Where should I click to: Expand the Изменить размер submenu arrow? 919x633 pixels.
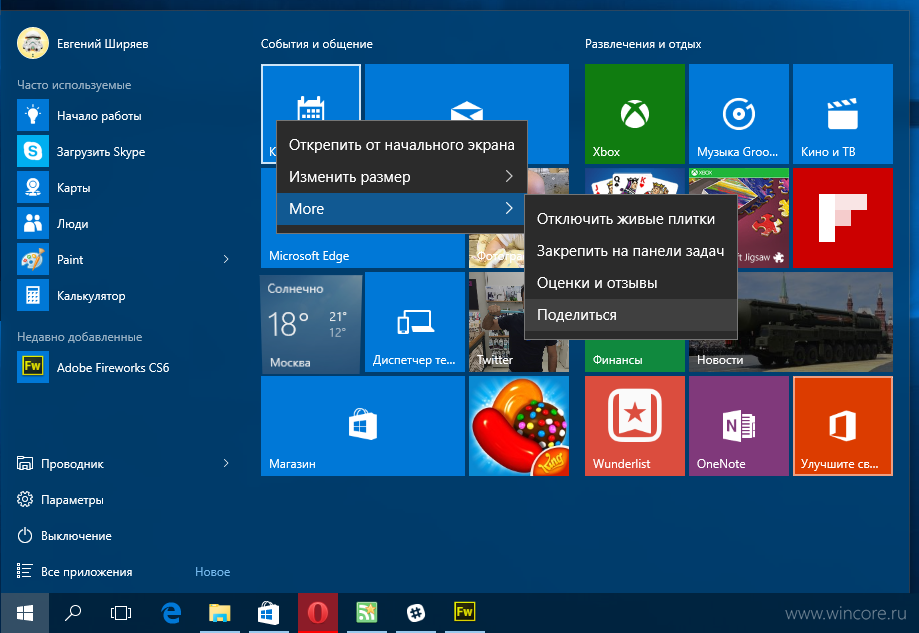509,176
